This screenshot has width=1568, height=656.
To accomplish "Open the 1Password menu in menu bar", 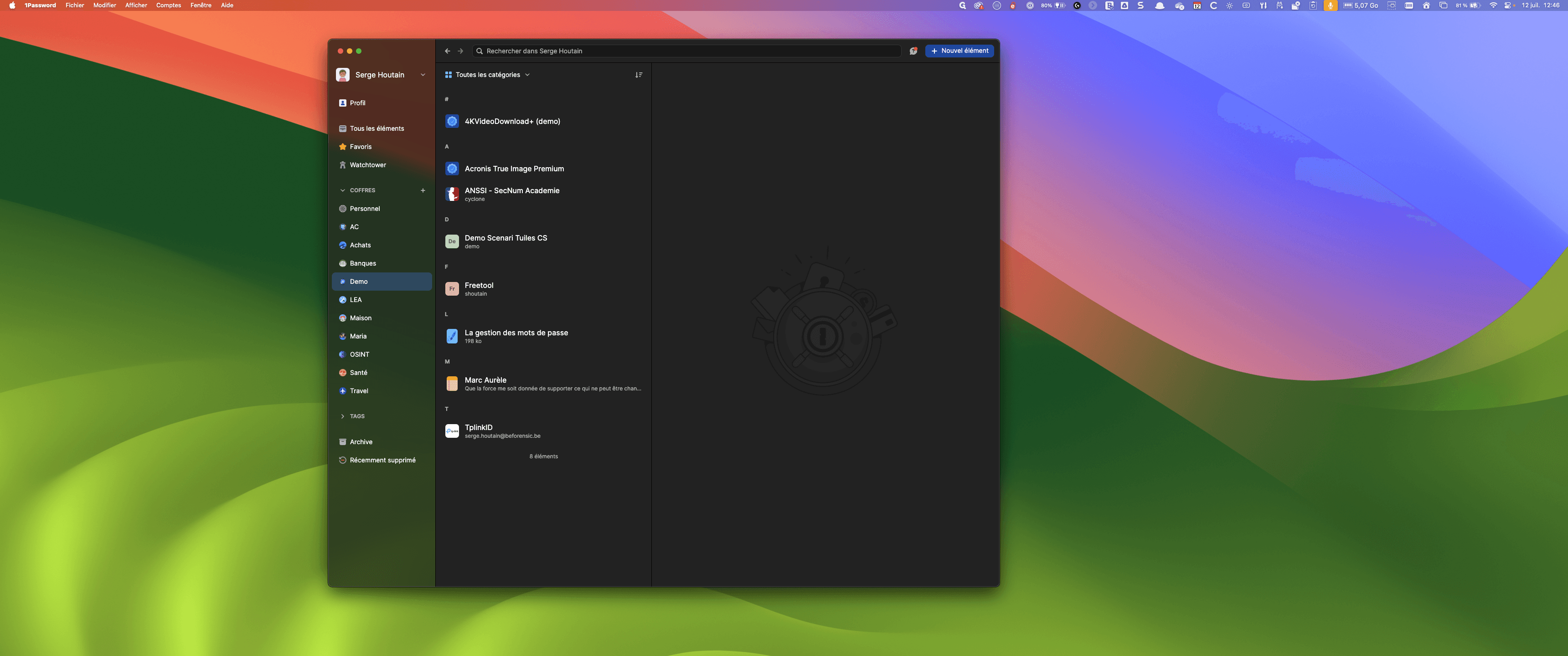I will click(x=40, y=5).
